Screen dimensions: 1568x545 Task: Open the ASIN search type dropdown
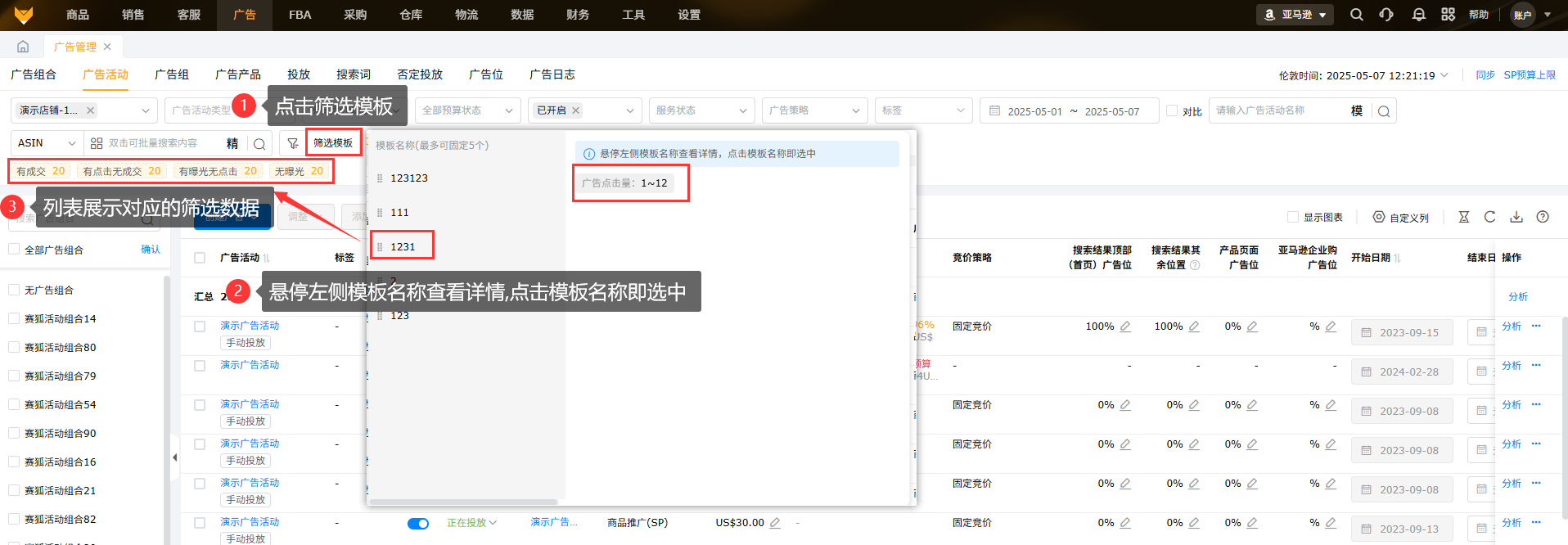point(47,143)
